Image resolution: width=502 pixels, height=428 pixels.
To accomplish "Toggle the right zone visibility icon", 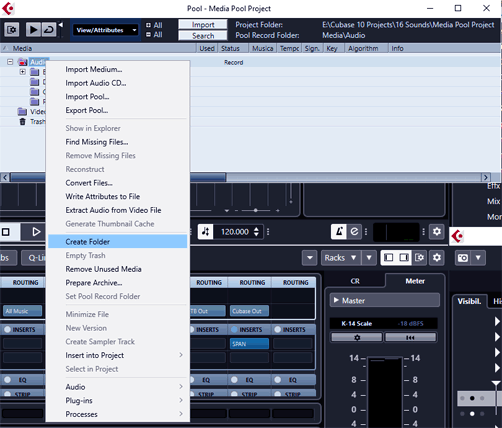I will click(404, 258).
